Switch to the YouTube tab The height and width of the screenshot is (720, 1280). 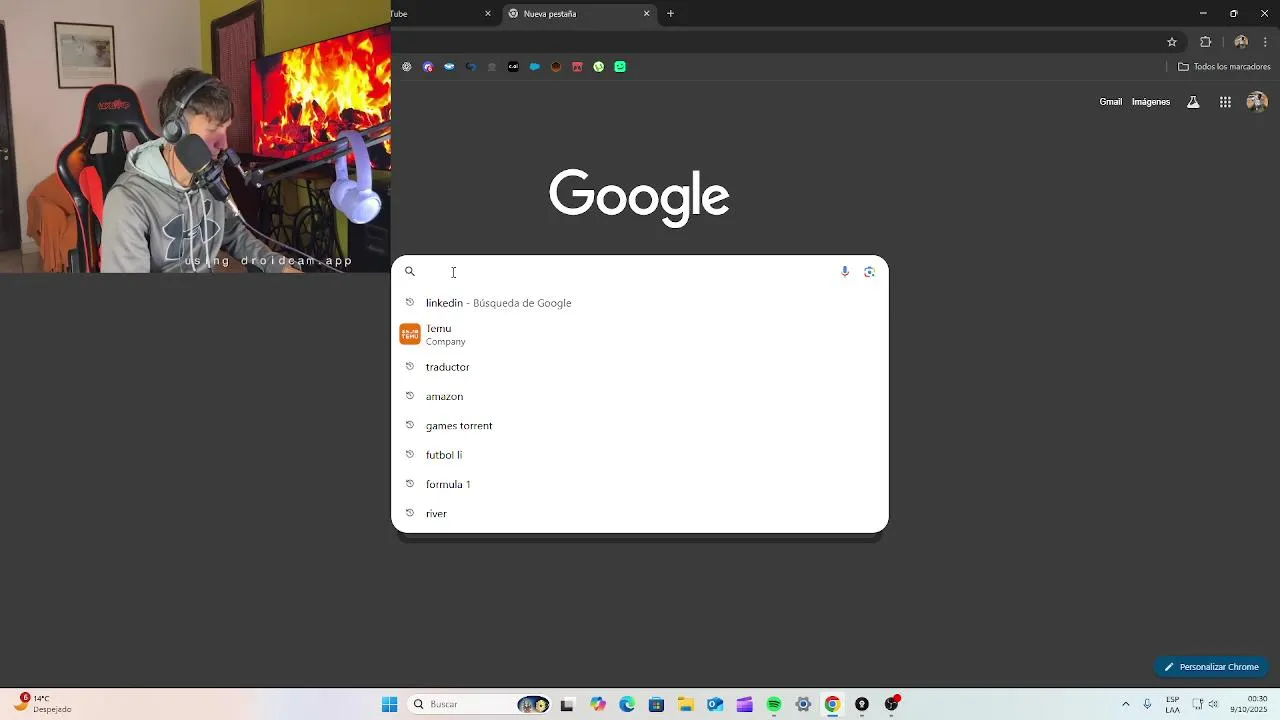(440, 14)
